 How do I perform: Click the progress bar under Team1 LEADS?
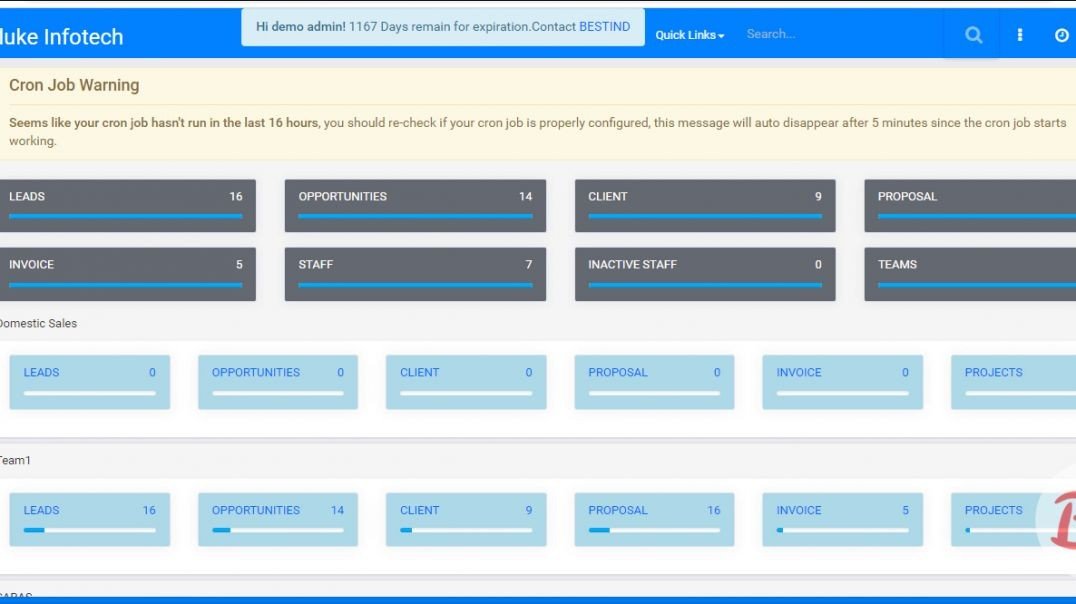(89, 531)
